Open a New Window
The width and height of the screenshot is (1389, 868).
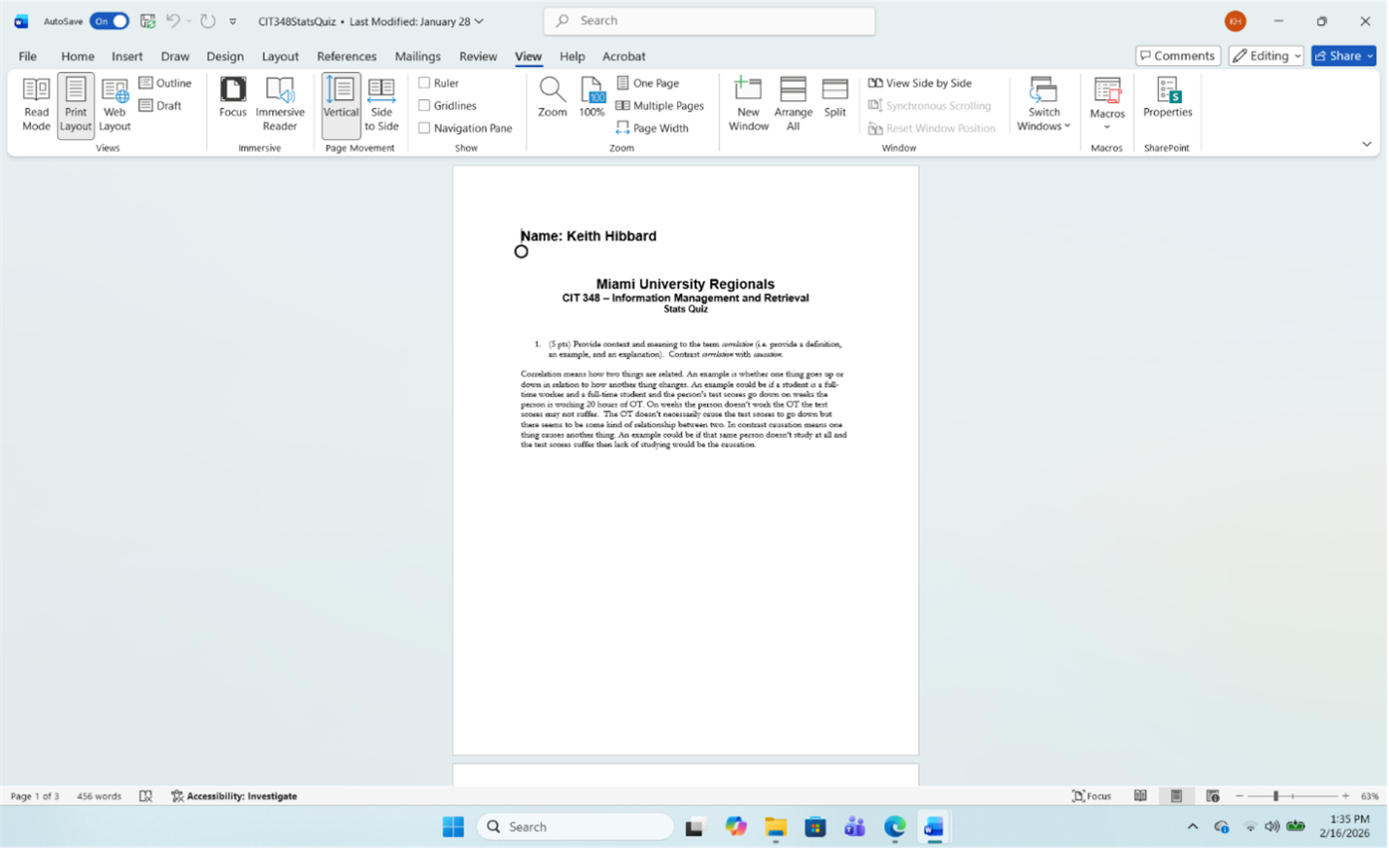[x=748, y=105]
